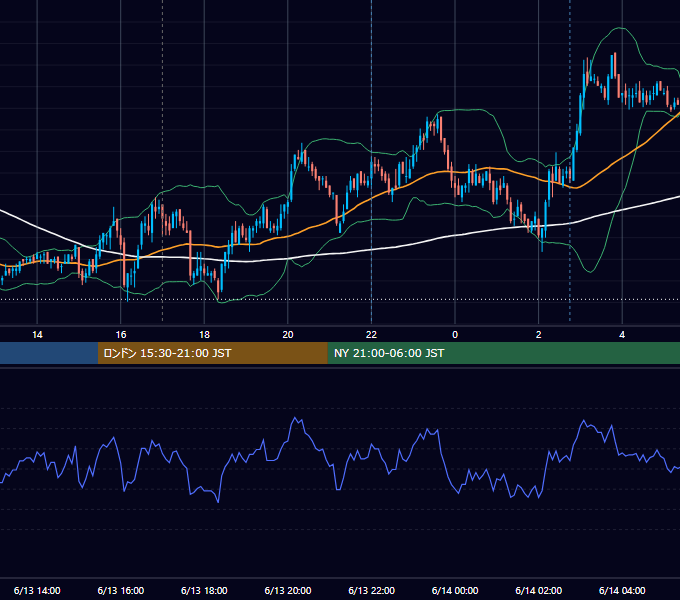Click the blue session bar left of ロンドン

49,353
